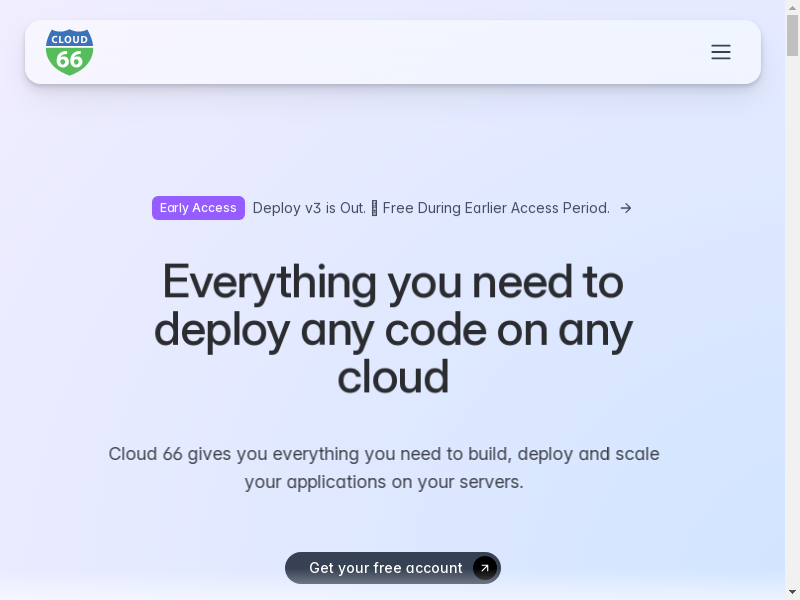Click the scrollbar down arrow
Screen dimensions: 800x600
pos(792,592)
